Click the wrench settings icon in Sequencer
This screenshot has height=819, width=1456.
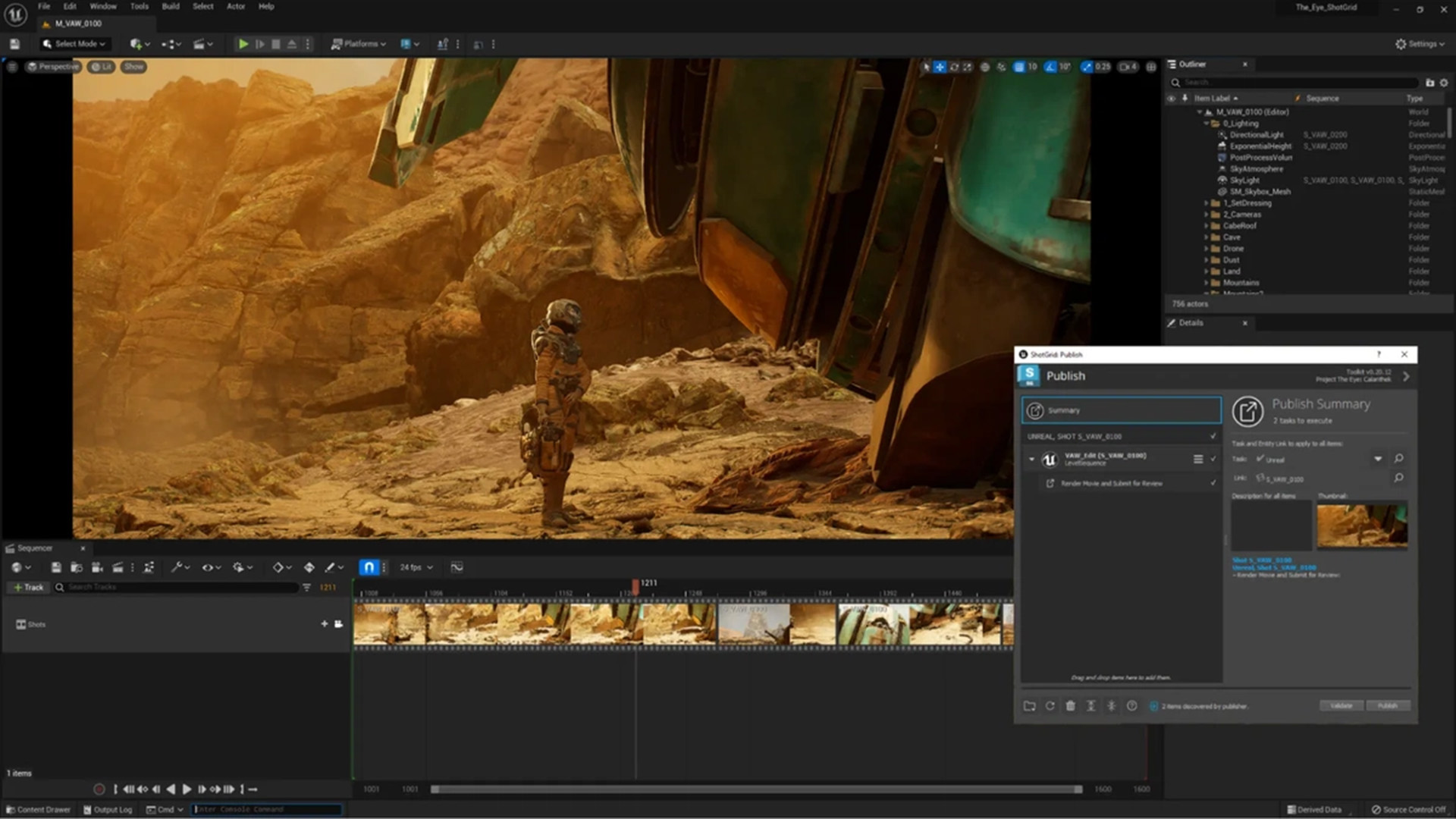click(x=177, y=567)
